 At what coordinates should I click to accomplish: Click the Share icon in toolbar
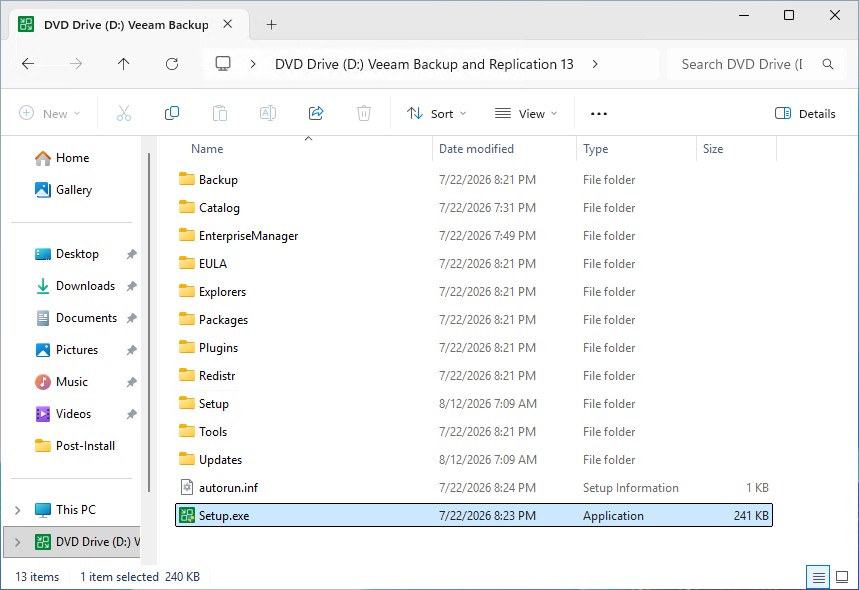click(316, 113)
